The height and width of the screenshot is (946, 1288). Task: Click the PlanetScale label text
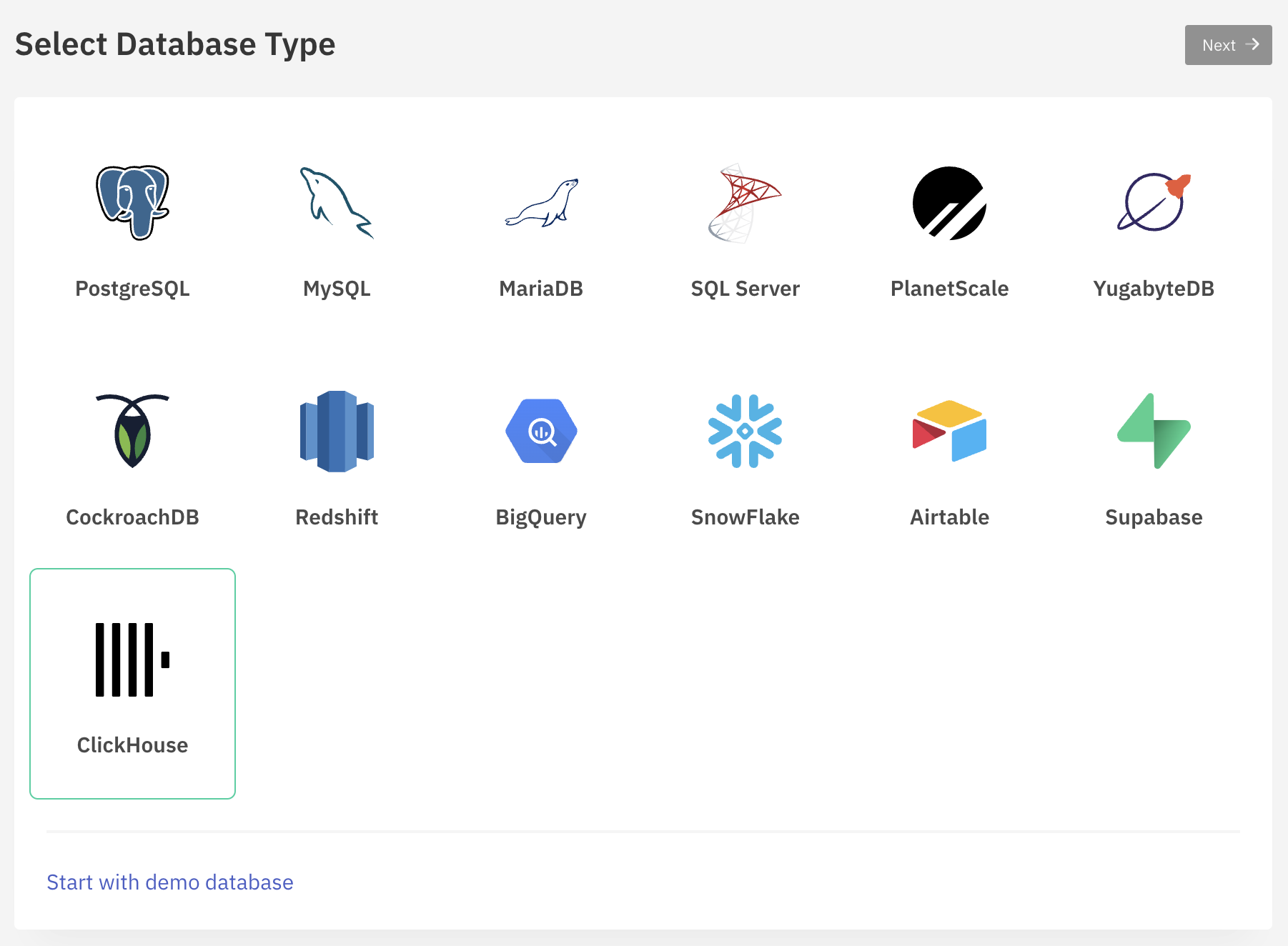coord(949,289)
